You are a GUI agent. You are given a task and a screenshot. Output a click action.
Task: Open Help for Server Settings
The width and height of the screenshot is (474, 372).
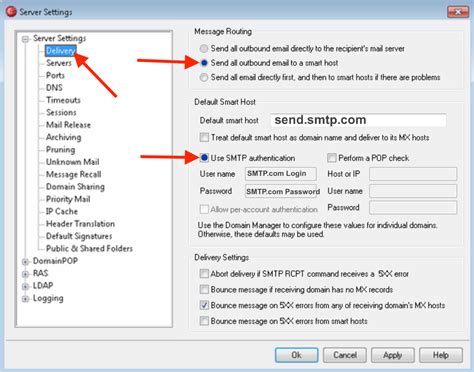(x=441, y=355)
